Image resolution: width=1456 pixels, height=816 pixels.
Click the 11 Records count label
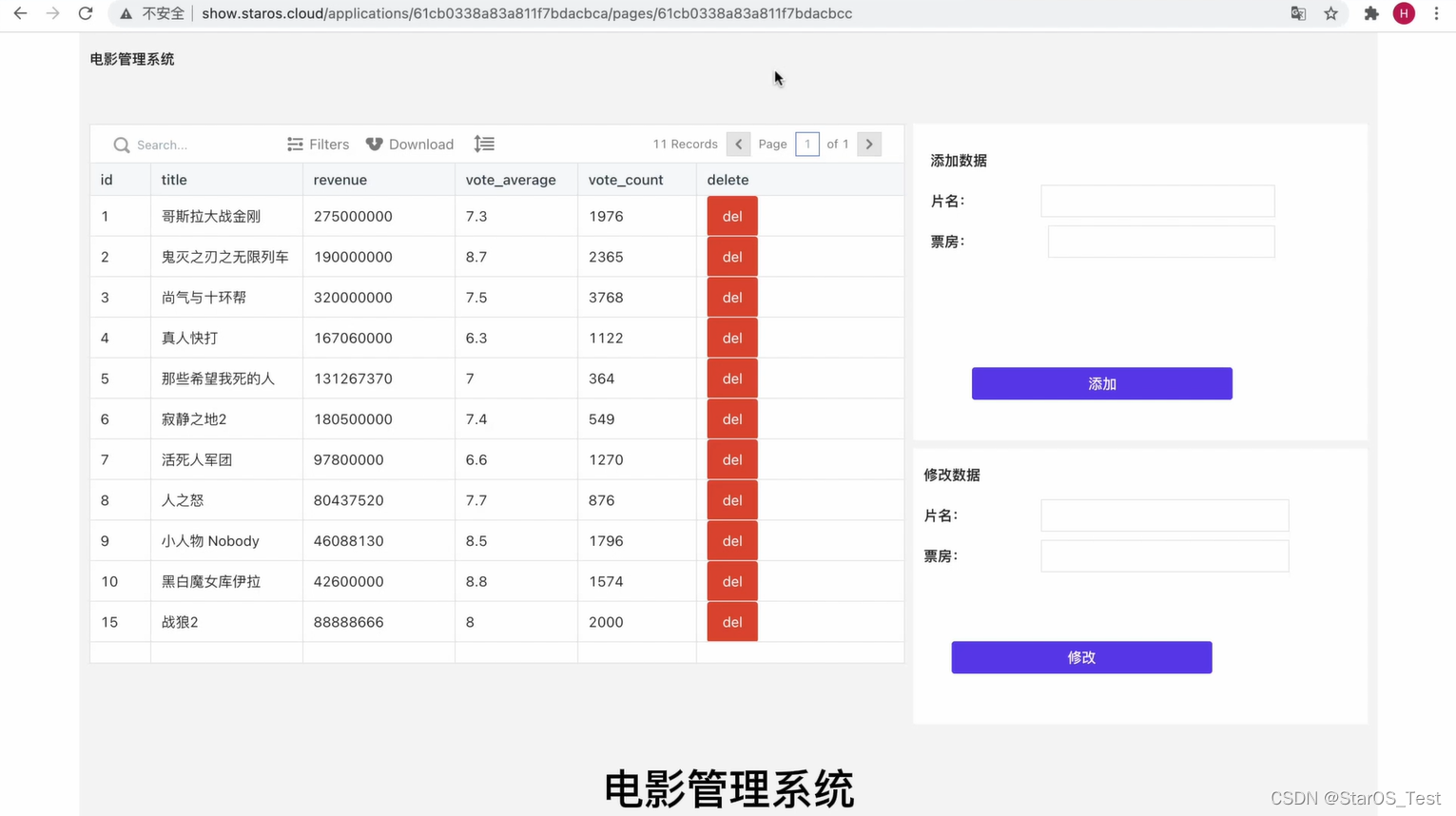(x=685, y=145)
